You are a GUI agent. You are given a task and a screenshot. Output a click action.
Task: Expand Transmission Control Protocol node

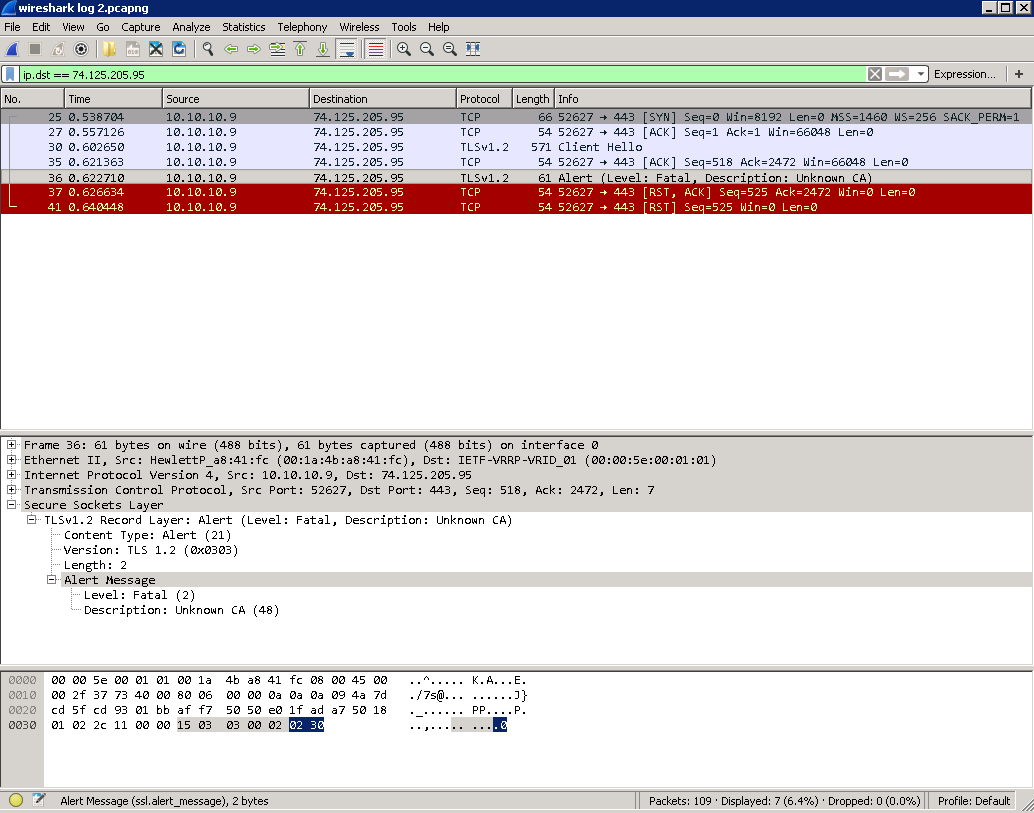click(x=11, y=490)
